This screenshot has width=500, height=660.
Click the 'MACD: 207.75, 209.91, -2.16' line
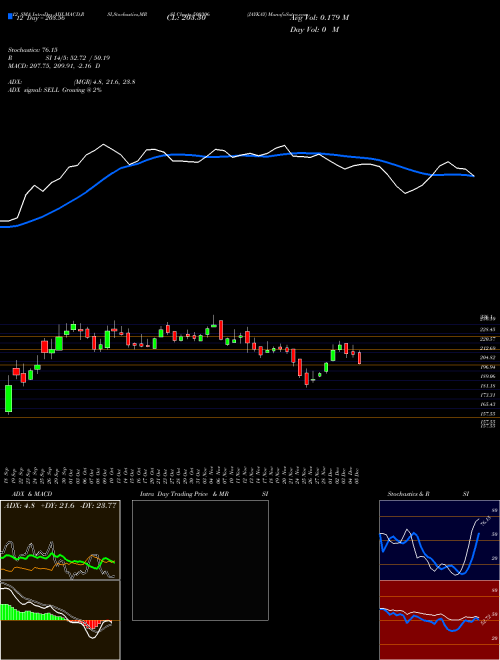coord(54,66)
